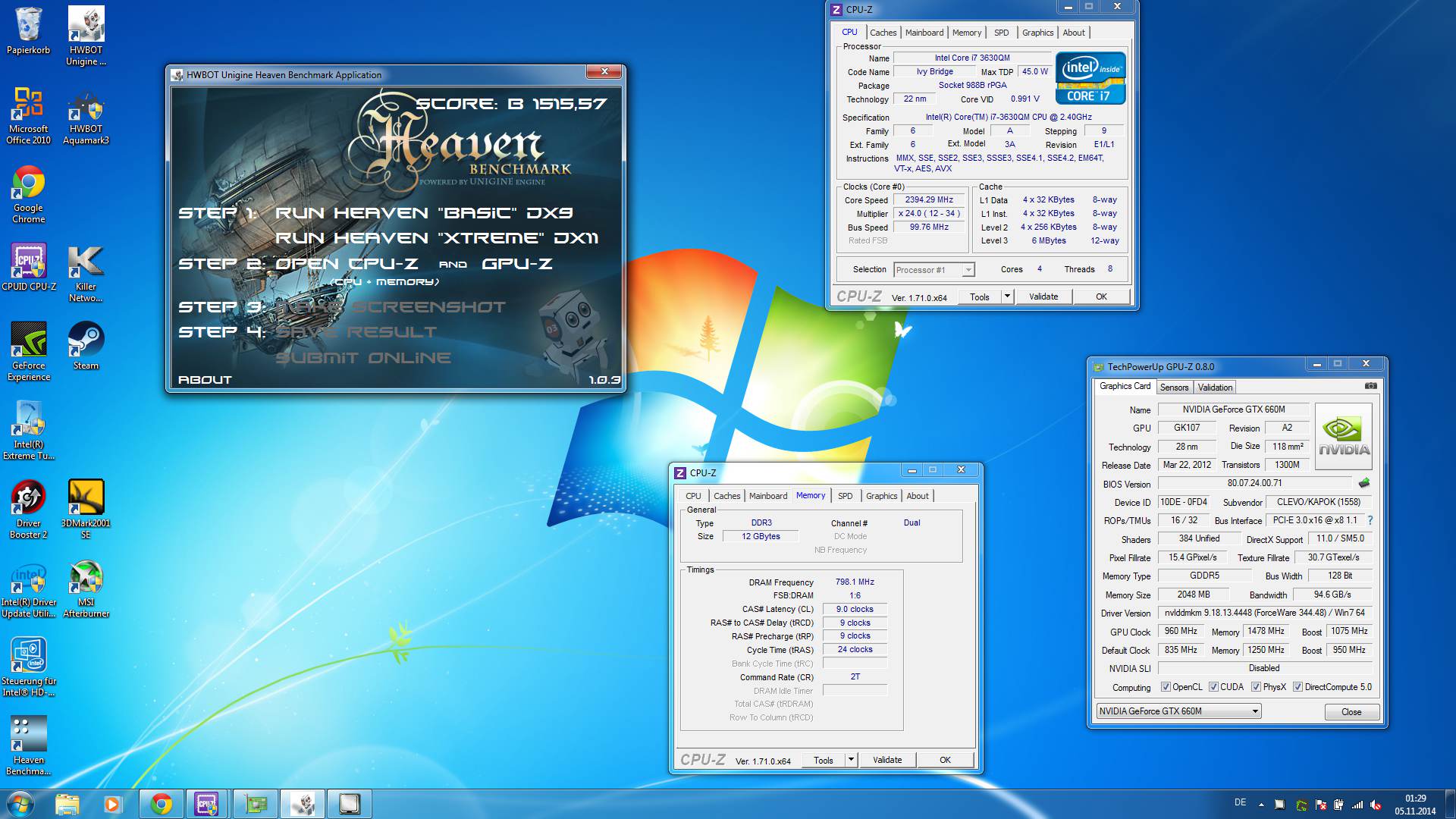The image size is (1456, 819).
Task: Open Steam desktop shortcut
Action: click(86, 346)
